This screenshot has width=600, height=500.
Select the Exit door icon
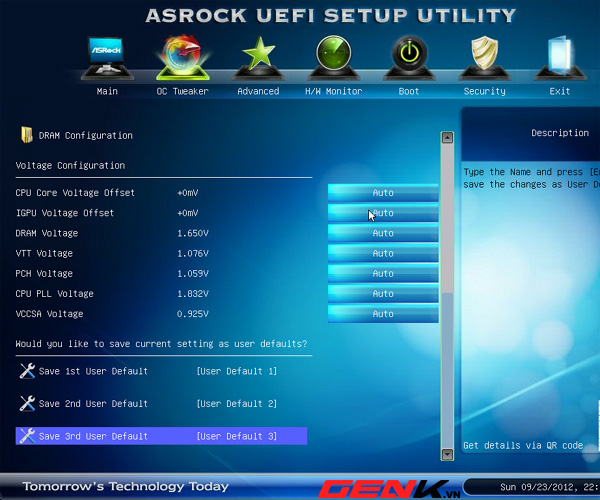(x=560, y=57)
